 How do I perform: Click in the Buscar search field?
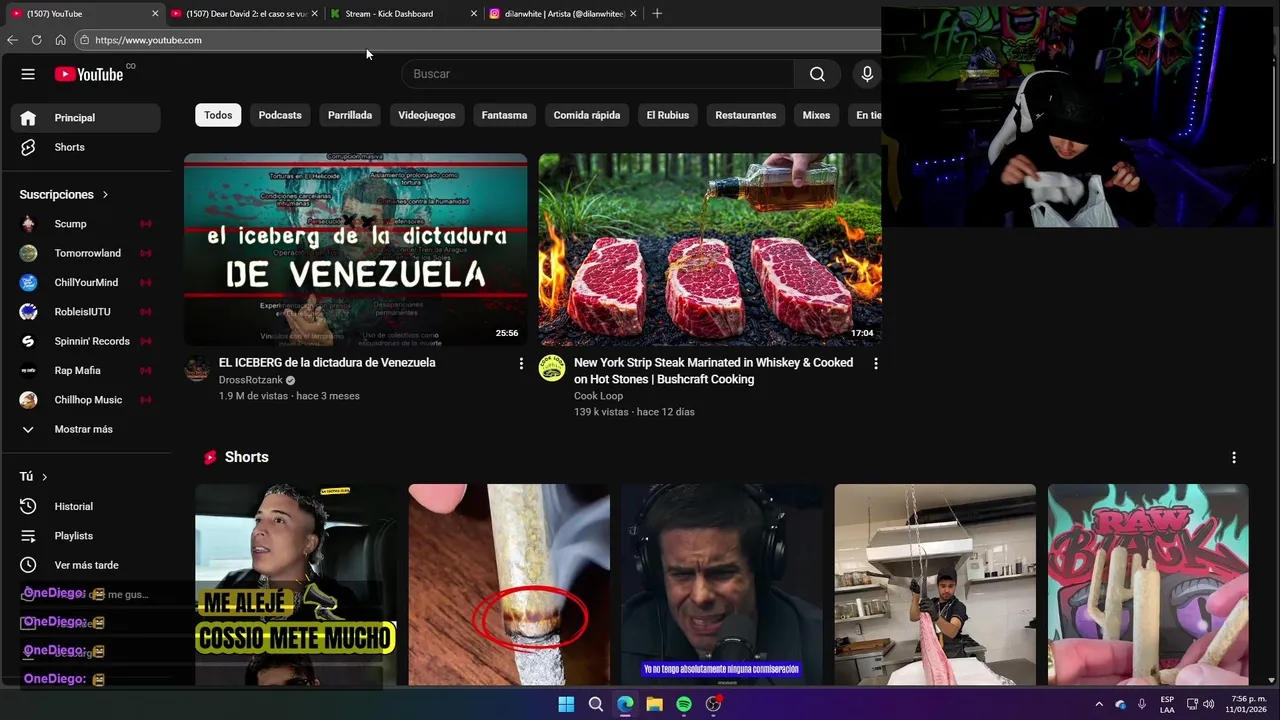click(598, 74)
